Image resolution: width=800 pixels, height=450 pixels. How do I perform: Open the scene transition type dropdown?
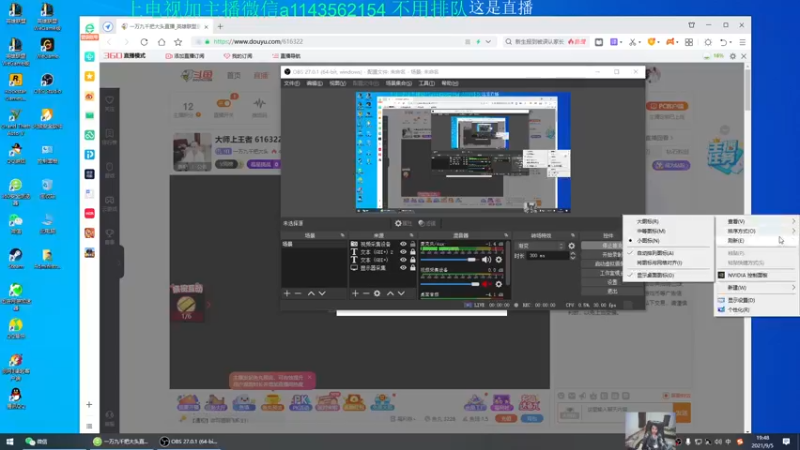pos(540,246)
